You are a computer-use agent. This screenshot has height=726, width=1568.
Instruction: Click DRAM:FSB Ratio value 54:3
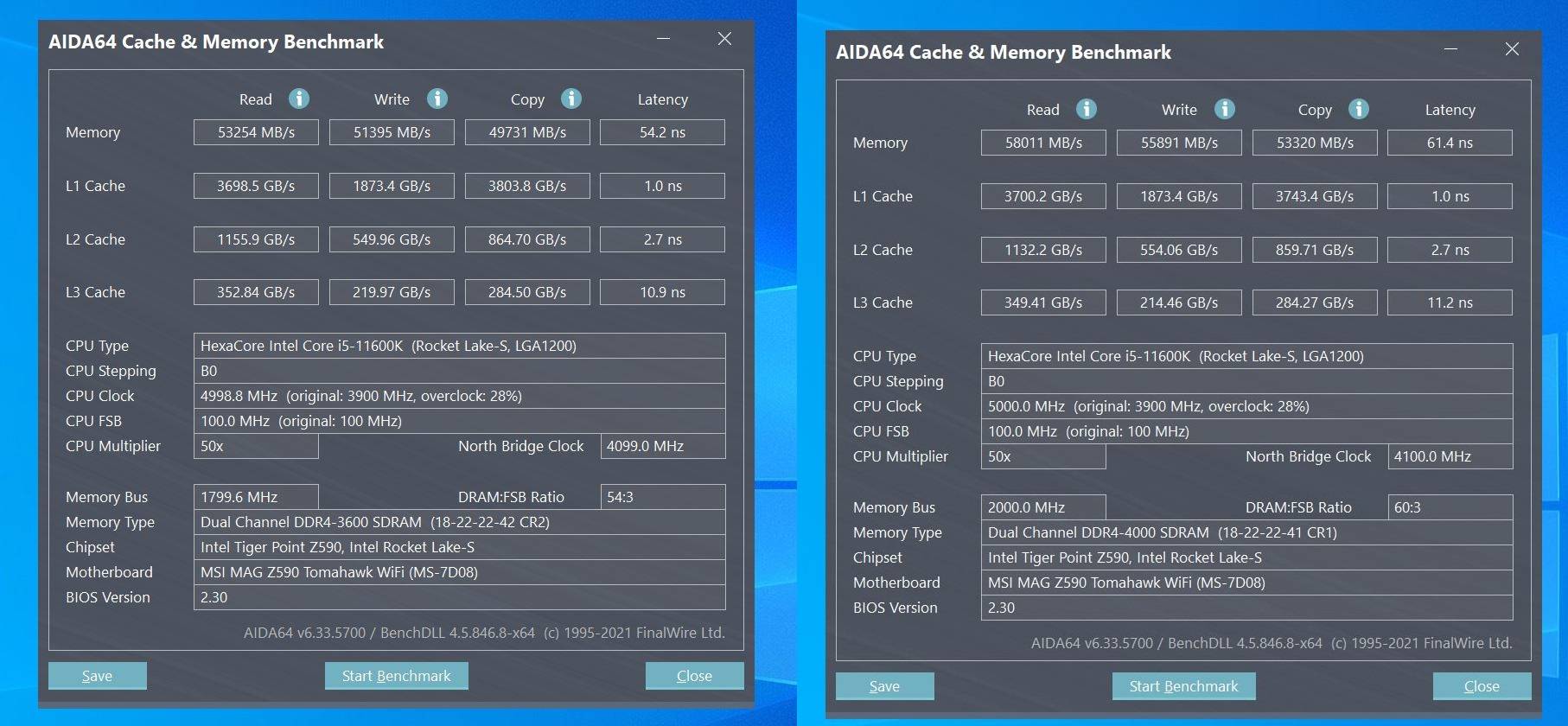pos(663,497)
